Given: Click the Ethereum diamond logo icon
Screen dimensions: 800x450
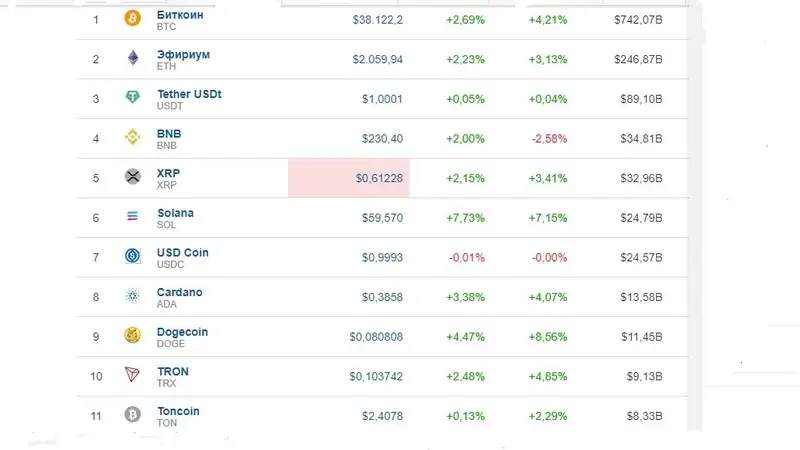Looking at the screenshot, I should coord(132,59).
